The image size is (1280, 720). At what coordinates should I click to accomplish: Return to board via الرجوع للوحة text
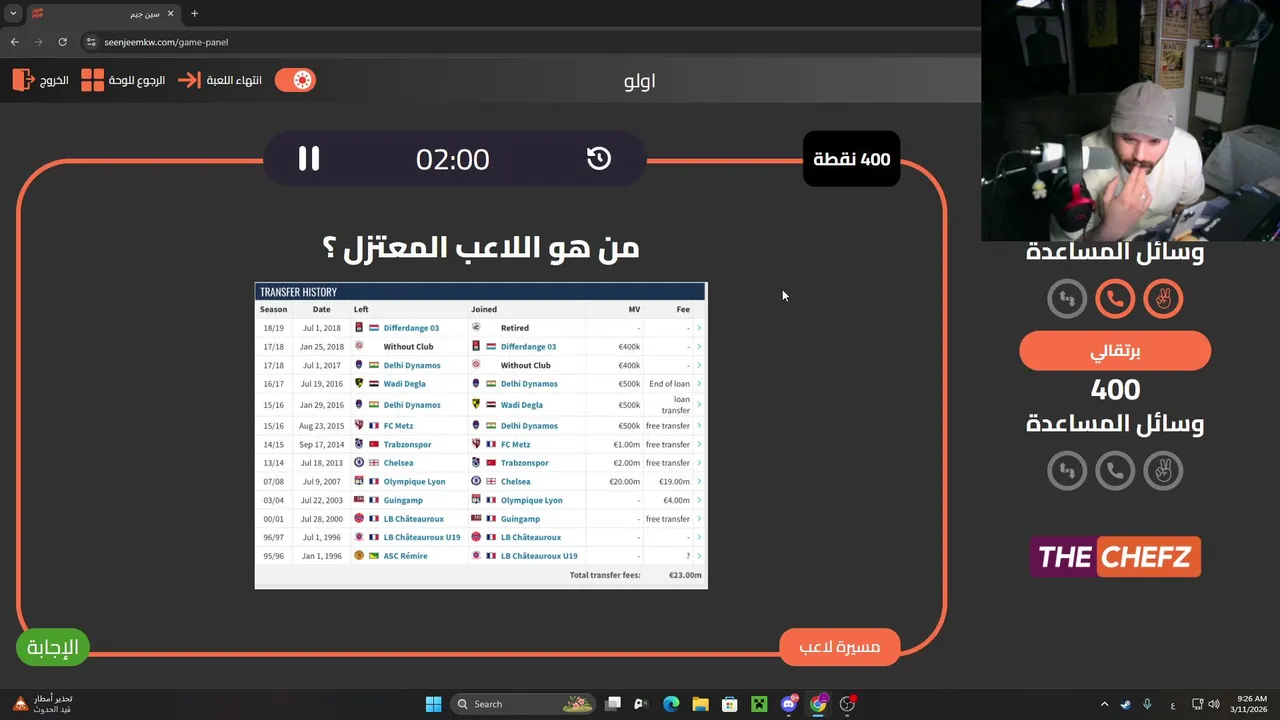(x=137, y=80)
